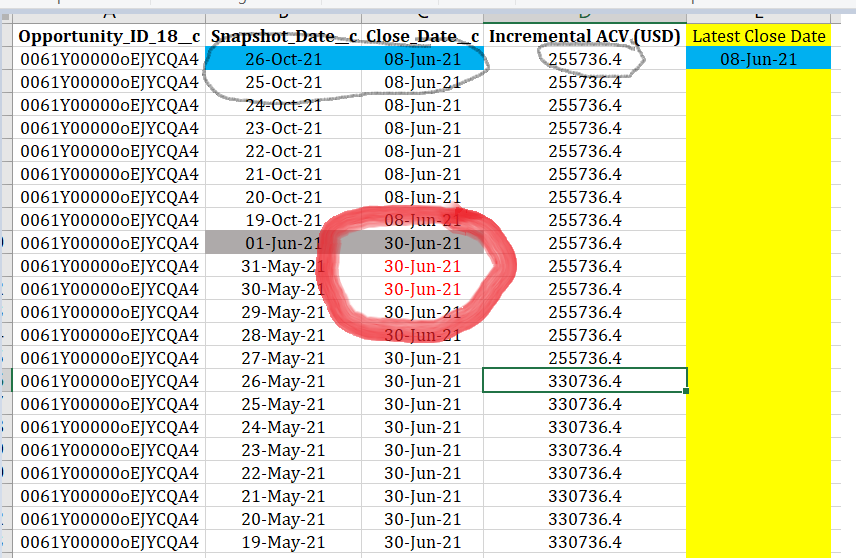The height and width of the screenshot is (558, 856).
Task: Select the ACV value in the 01-Jun-21 row
Action: (585, 243)
